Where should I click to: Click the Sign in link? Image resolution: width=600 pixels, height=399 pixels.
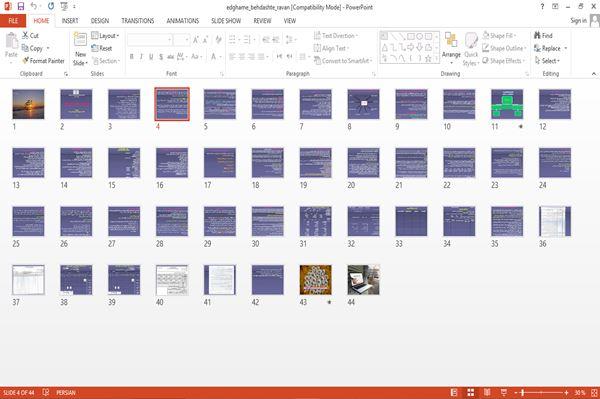tap(578, 20)
